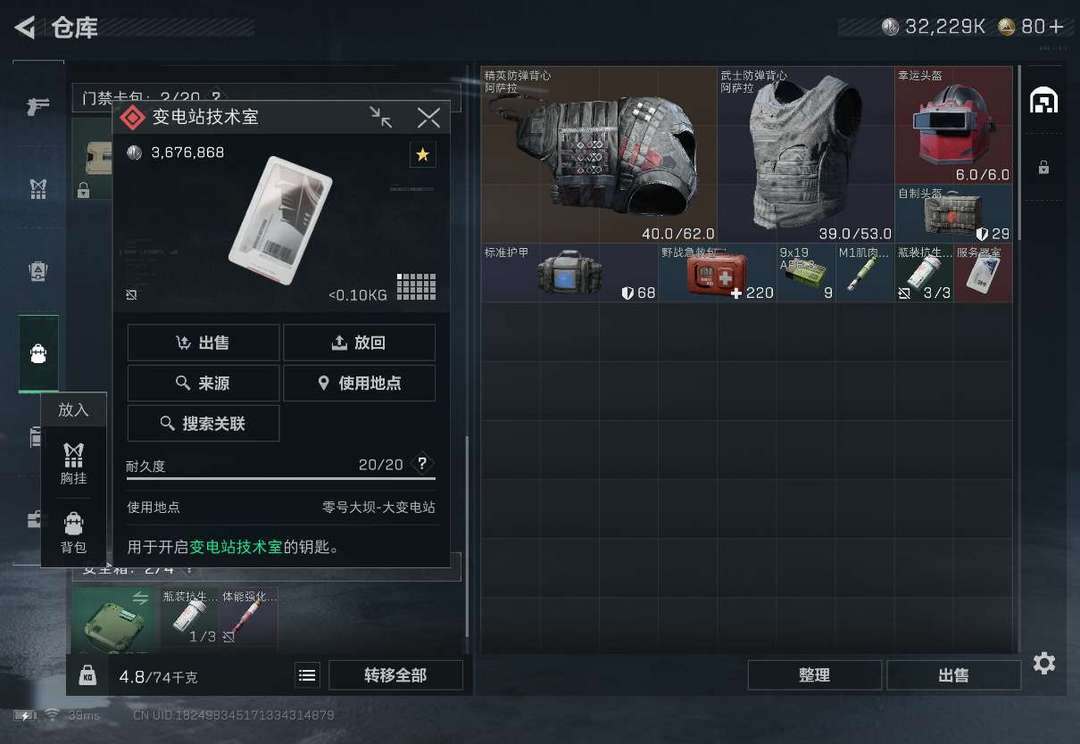Toggle the favorite star on the key card
1080x744 pixels.
[x=422, y=154]
